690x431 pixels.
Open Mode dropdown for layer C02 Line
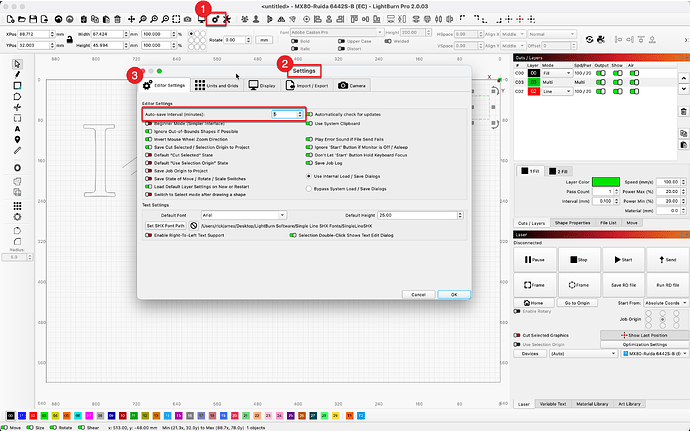(557, 92)
